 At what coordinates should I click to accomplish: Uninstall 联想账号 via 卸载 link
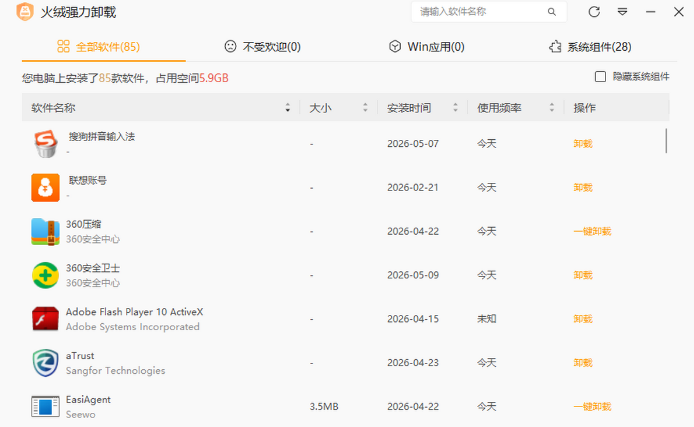[x=583, y=188]
